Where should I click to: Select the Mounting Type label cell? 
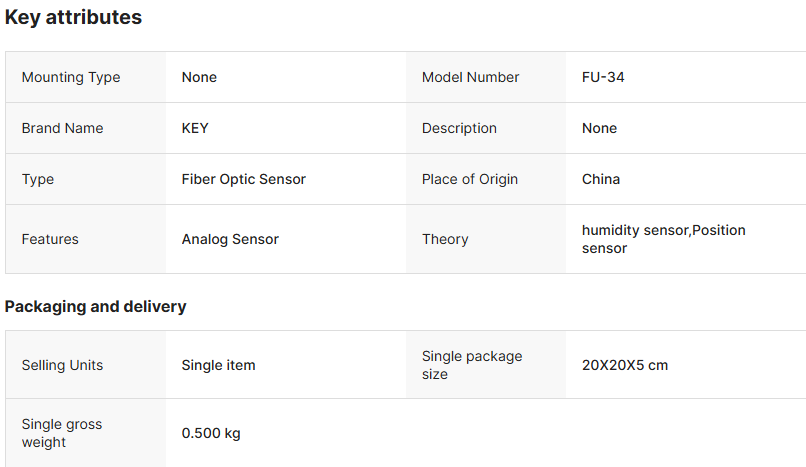(x=70, y=77)
